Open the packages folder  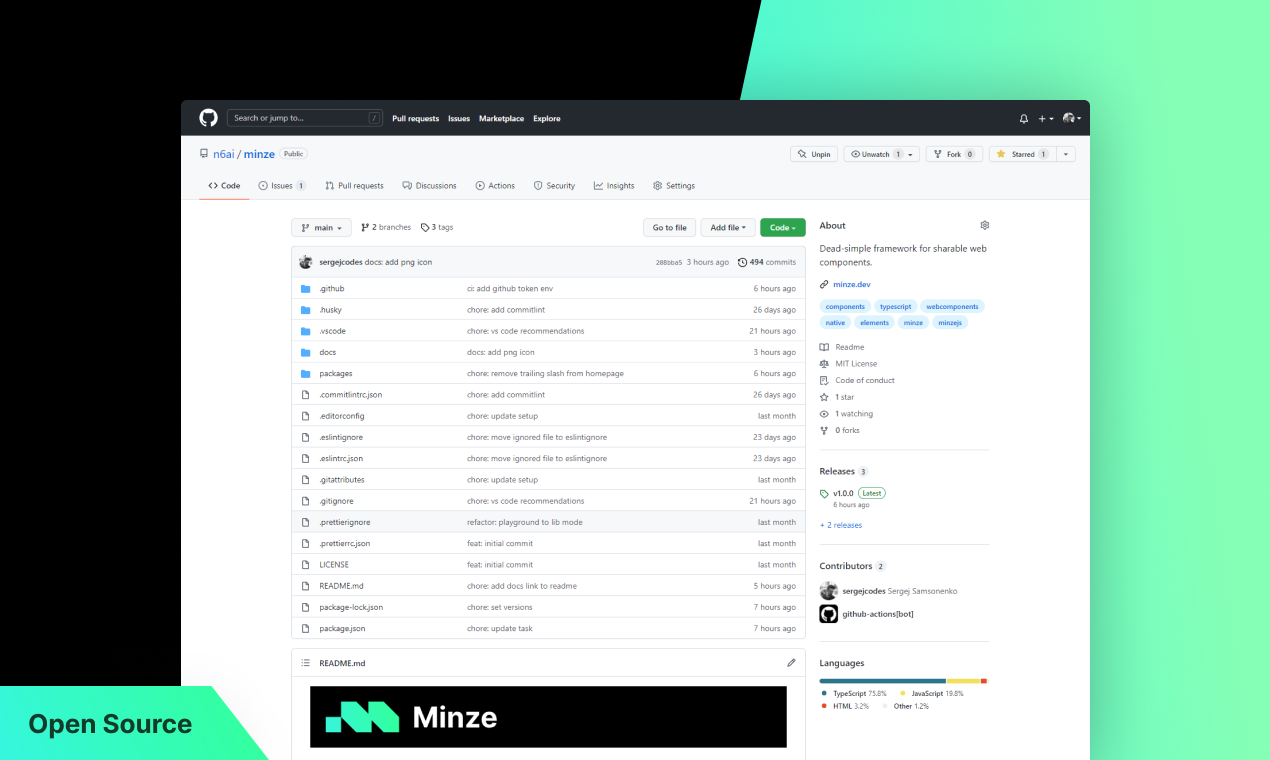(x=335, y=374)
